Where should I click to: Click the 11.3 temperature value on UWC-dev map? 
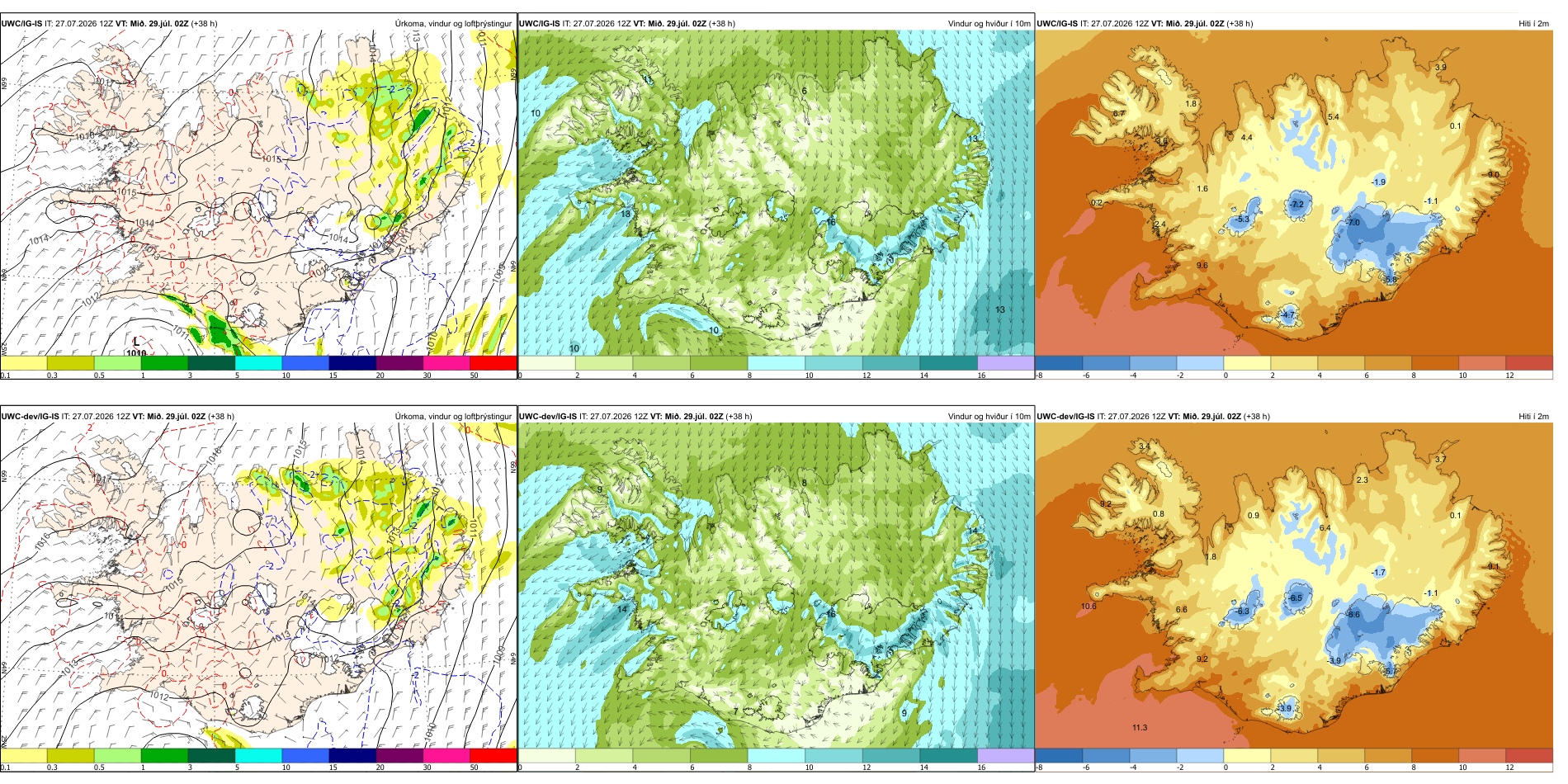1140,728
